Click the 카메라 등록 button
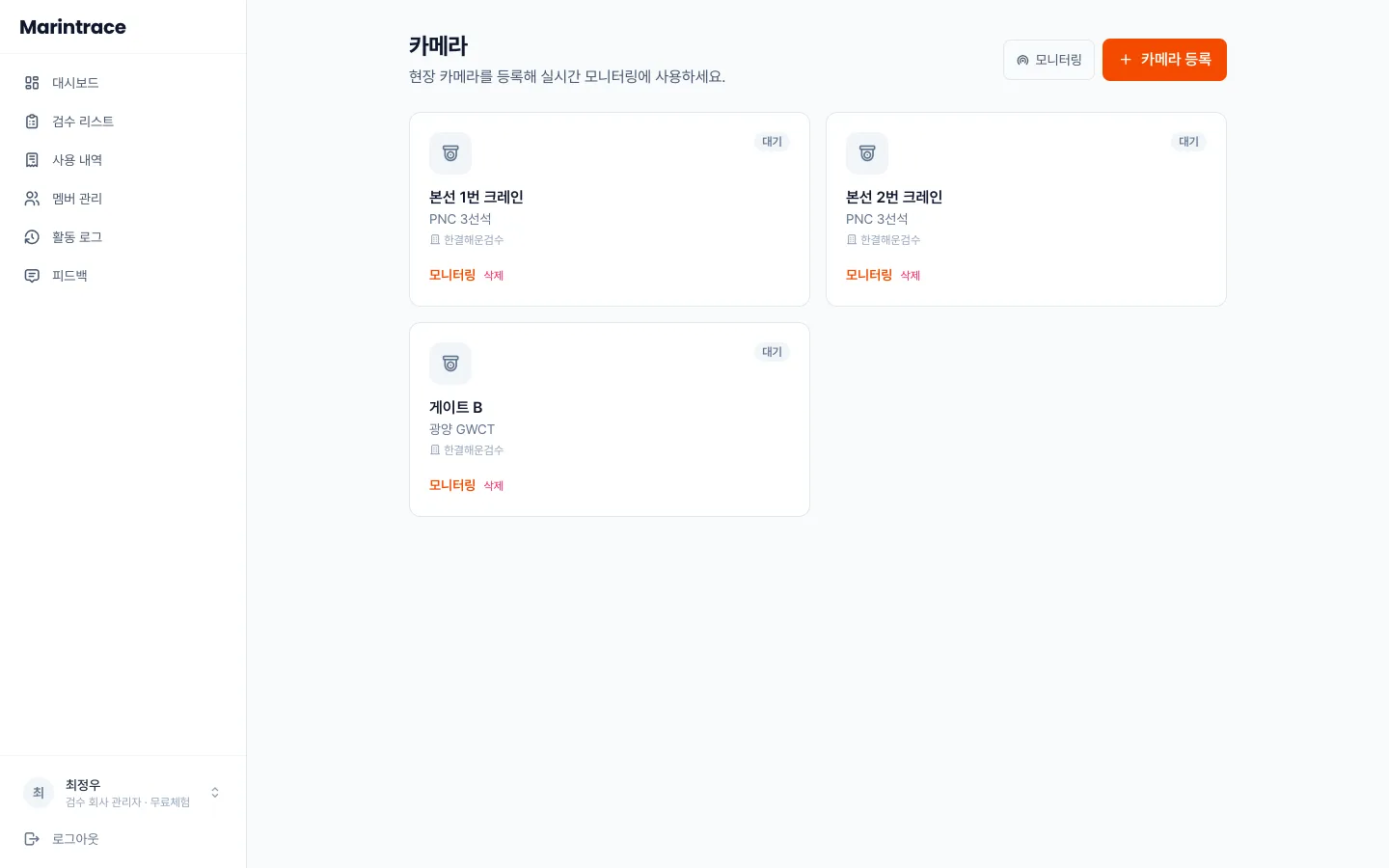 click(x=1164, y=60)
